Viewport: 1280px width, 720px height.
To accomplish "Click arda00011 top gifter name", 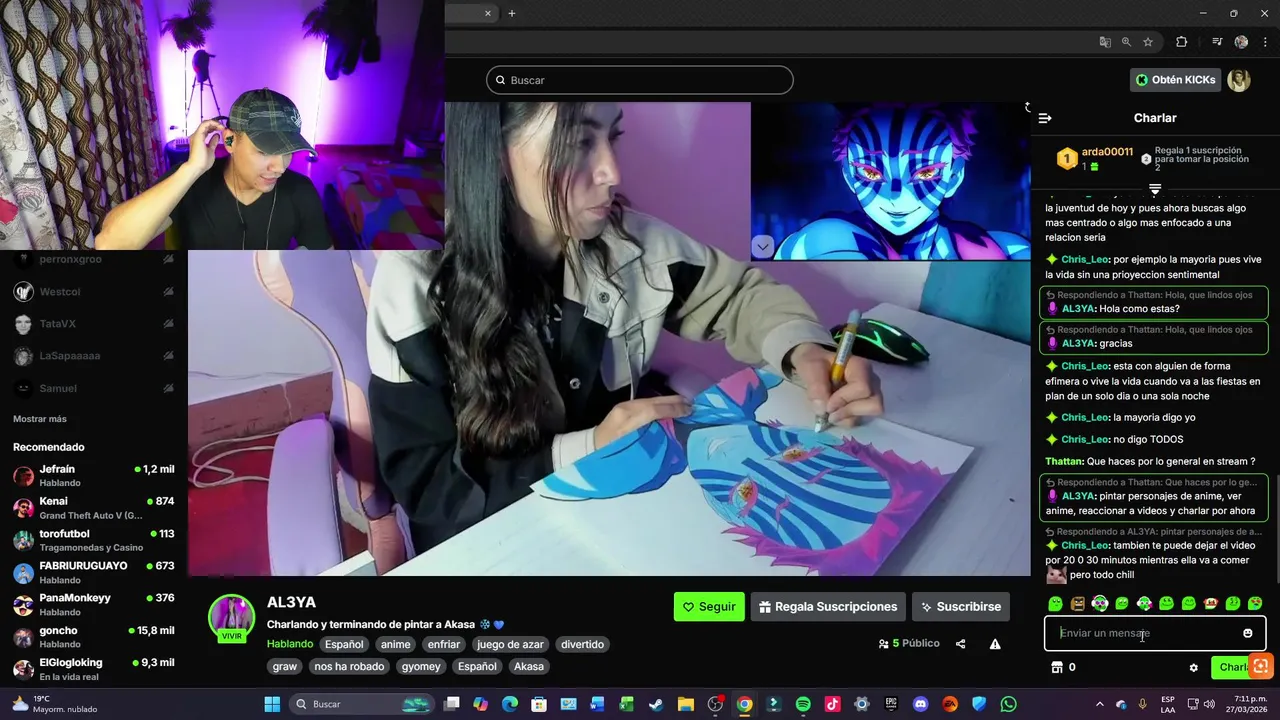I will tap(1107, 152).
